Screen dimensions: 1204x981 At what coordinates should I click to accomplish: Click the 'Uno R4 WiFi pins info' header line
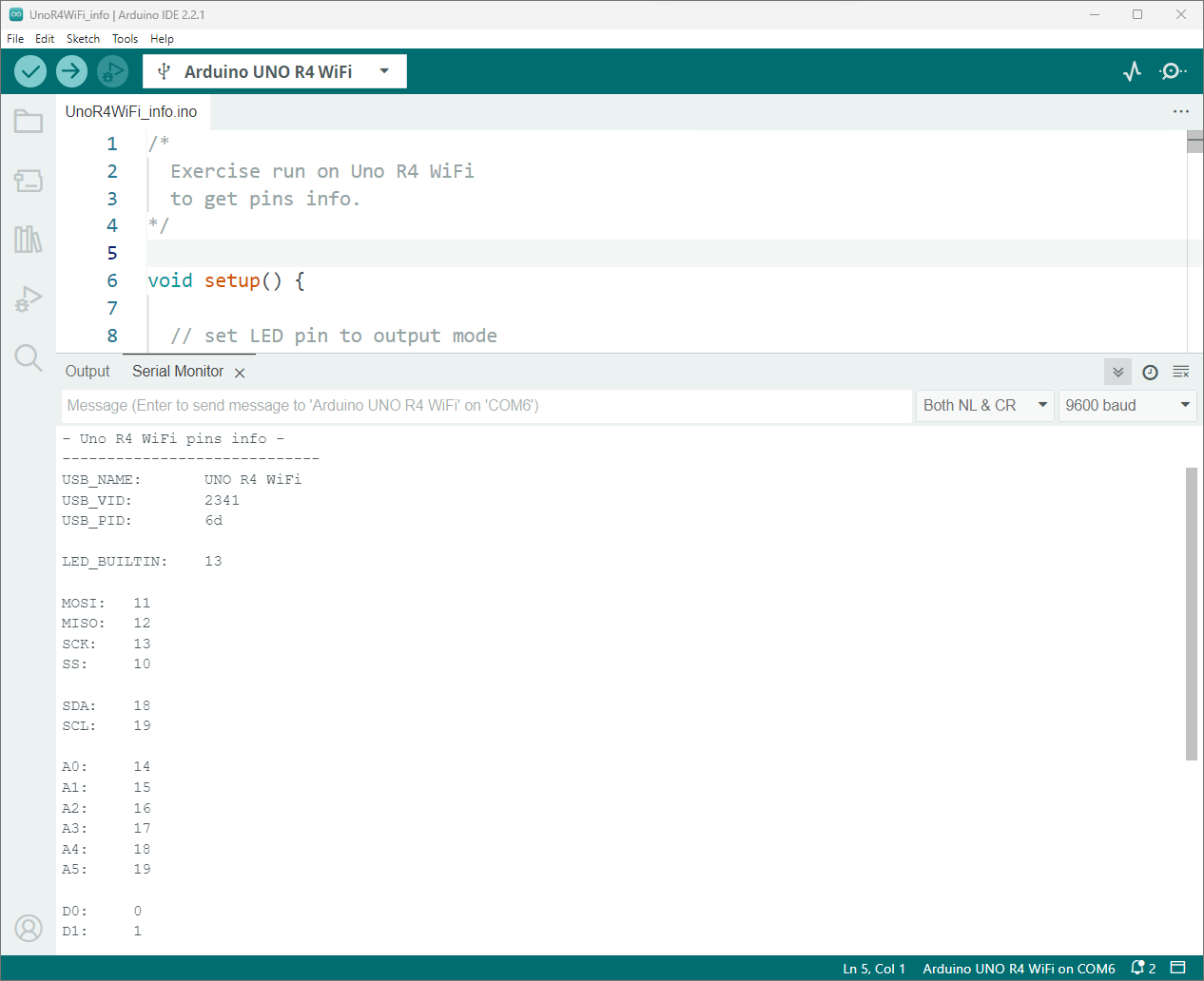click(173, 438)
